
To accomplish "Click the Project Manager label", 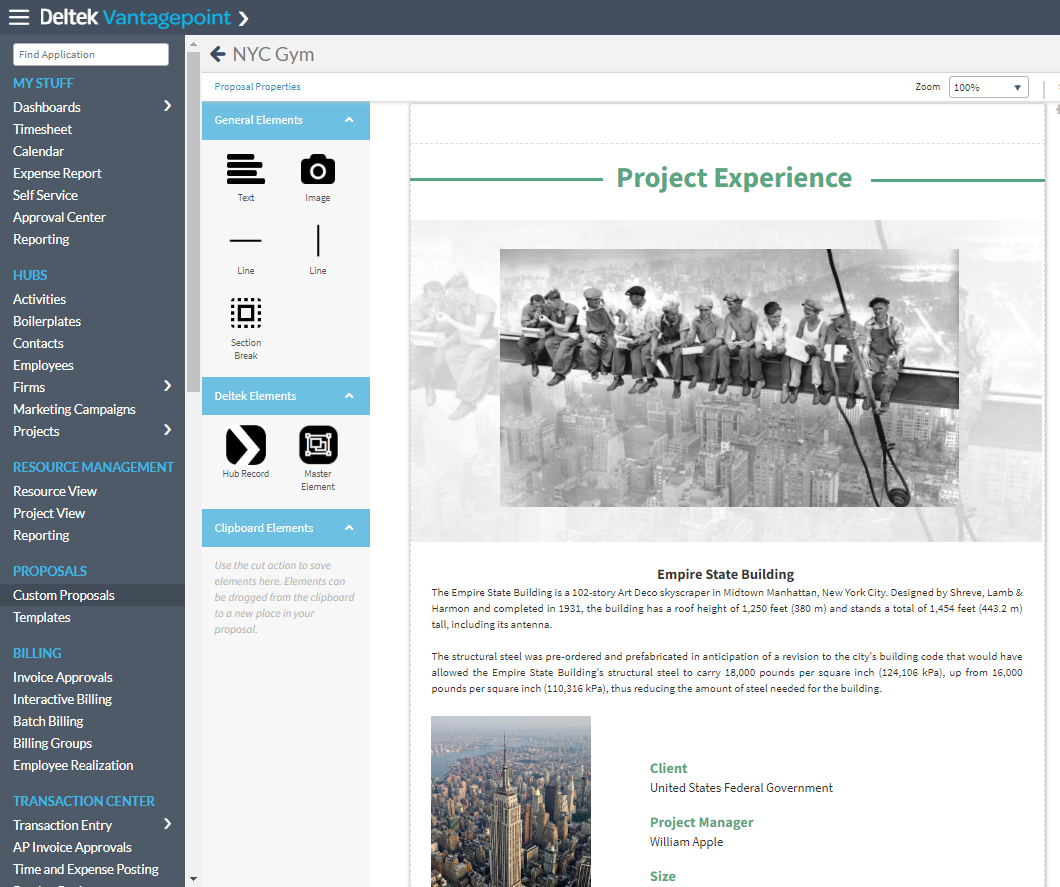I will click(702, 822).
